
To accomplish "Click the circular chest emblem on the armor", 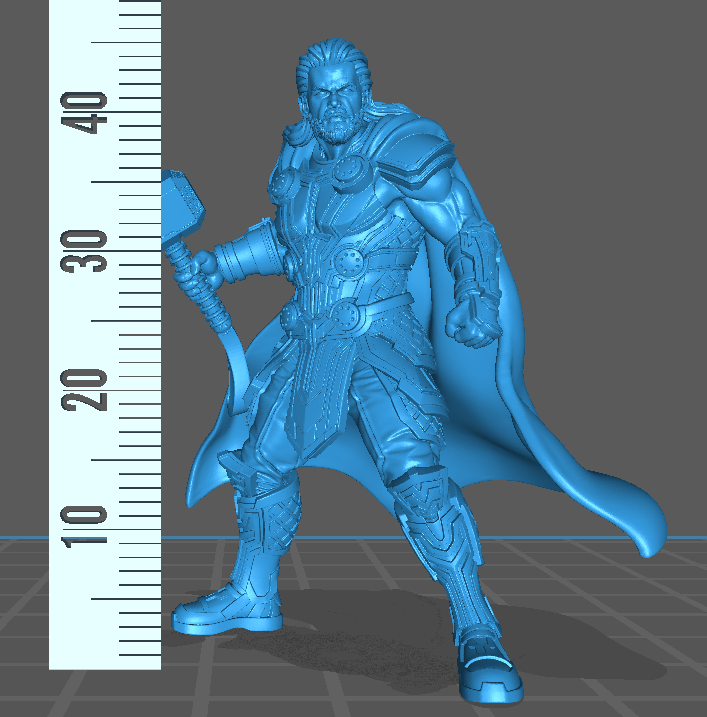I will point(349,263).
